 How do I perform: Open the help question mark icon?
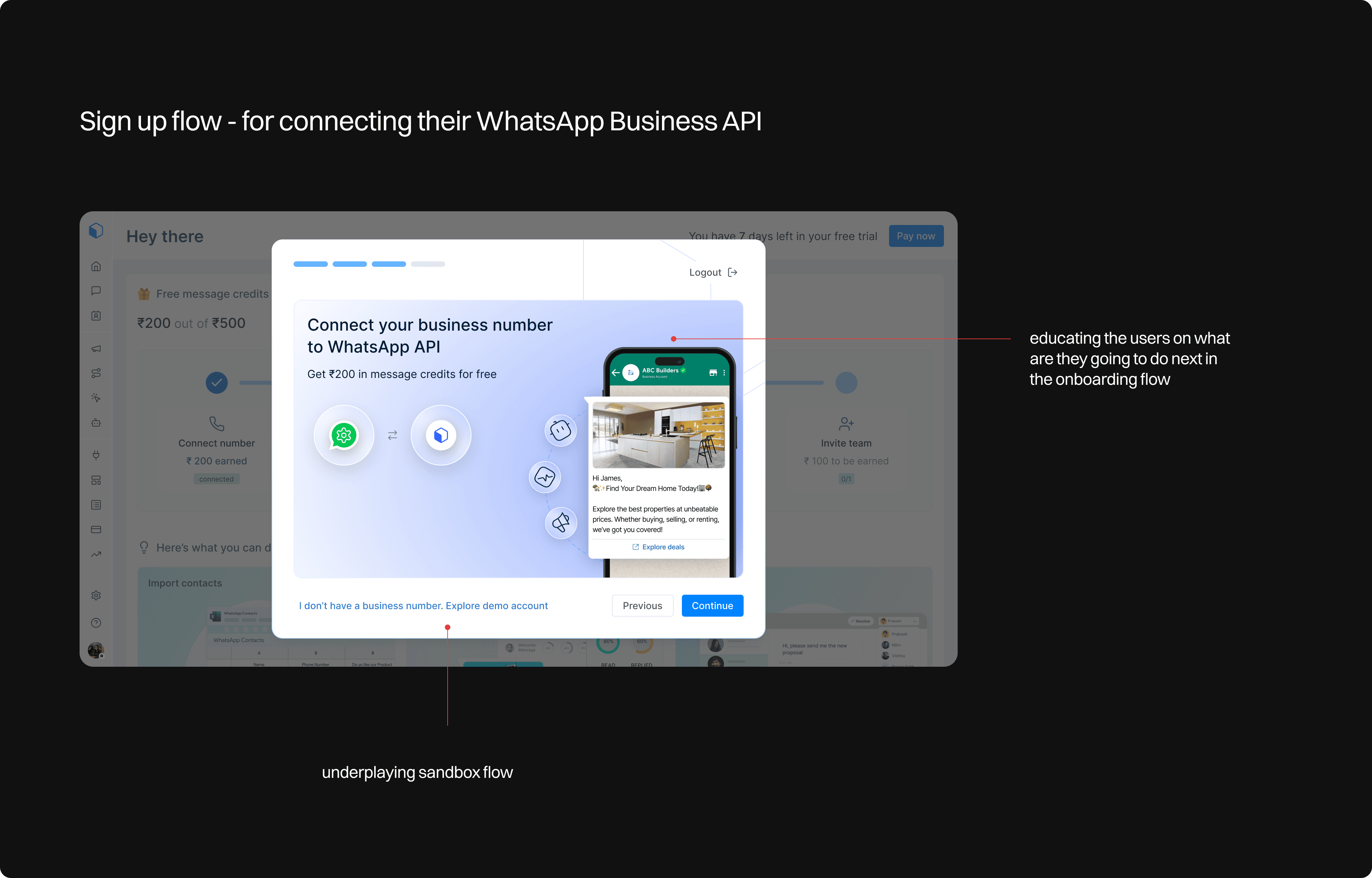[x=96, y=622]
